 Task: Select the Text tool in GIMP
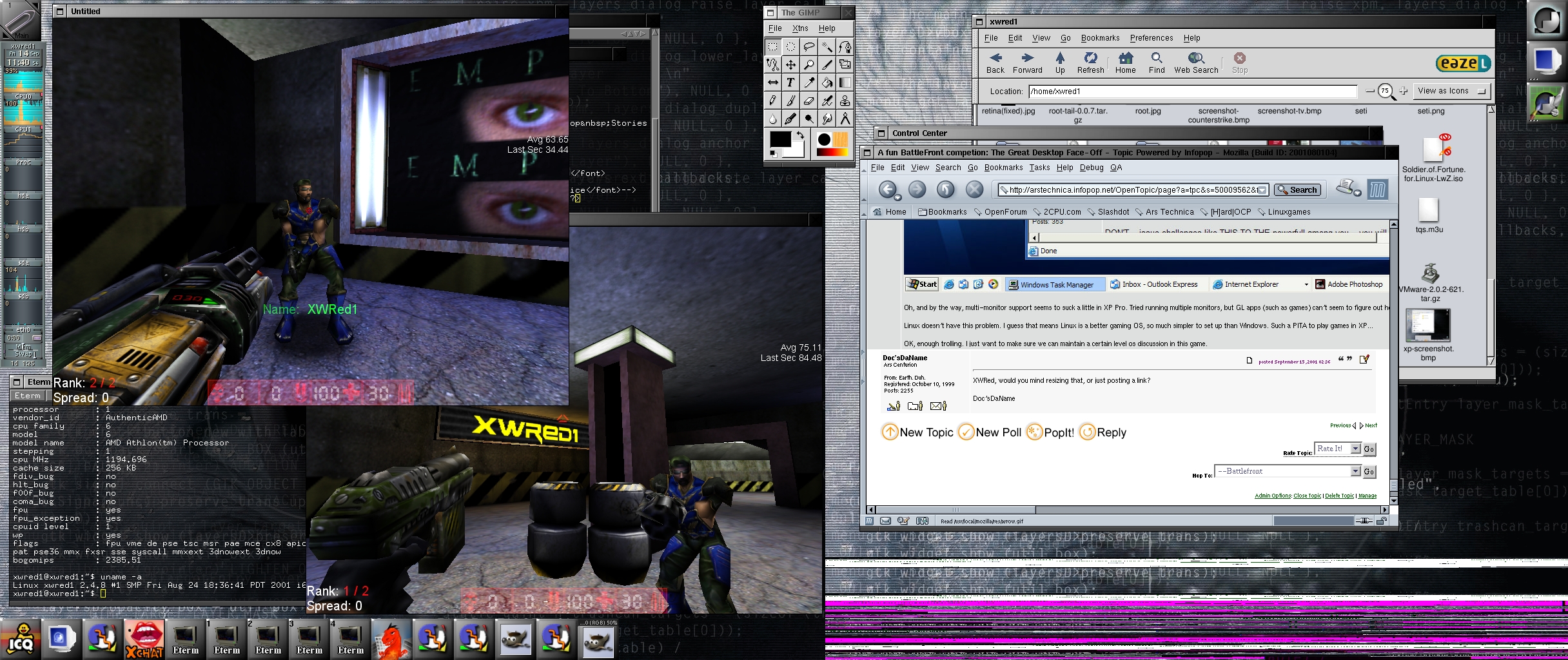[x=790, y=82]
